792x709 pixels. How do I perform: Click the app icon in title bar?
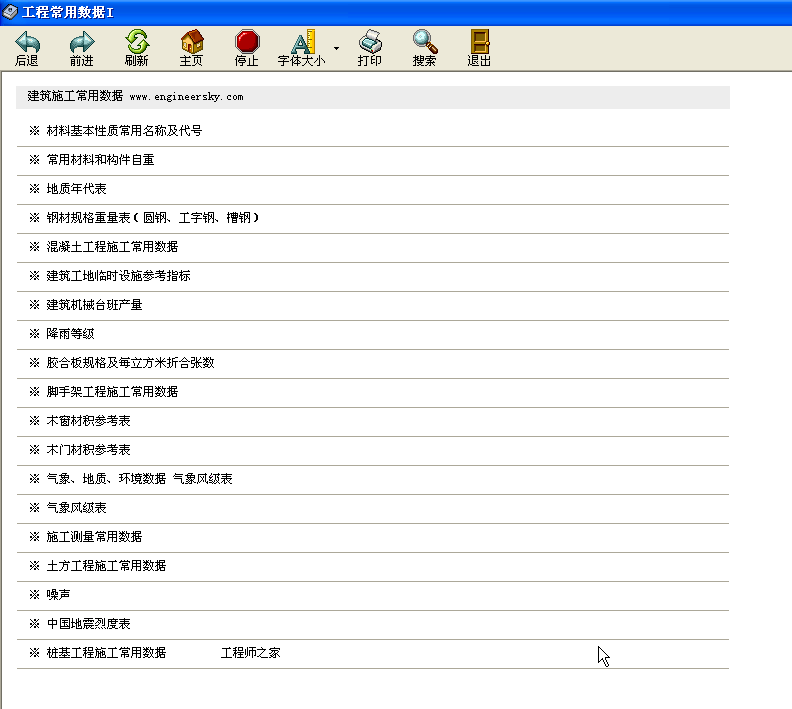click(10, 12)
